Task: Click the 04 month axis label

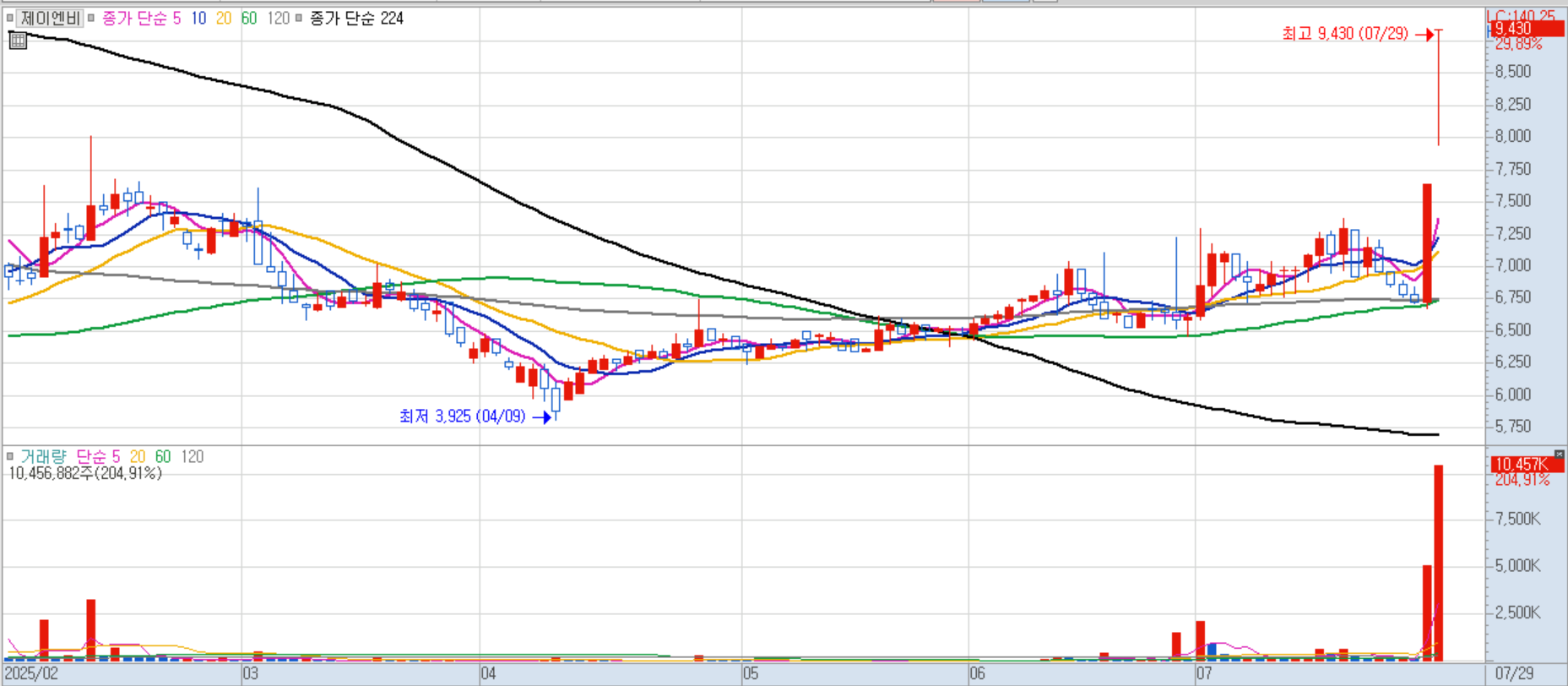Action: [488, 673]
